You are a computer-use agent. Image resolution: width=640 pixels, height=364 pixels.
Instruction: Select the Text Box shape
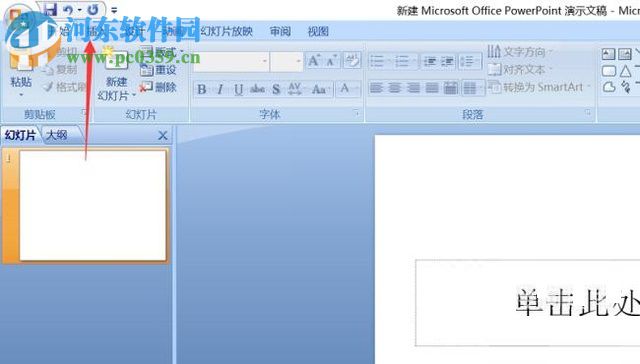point(608,54)
